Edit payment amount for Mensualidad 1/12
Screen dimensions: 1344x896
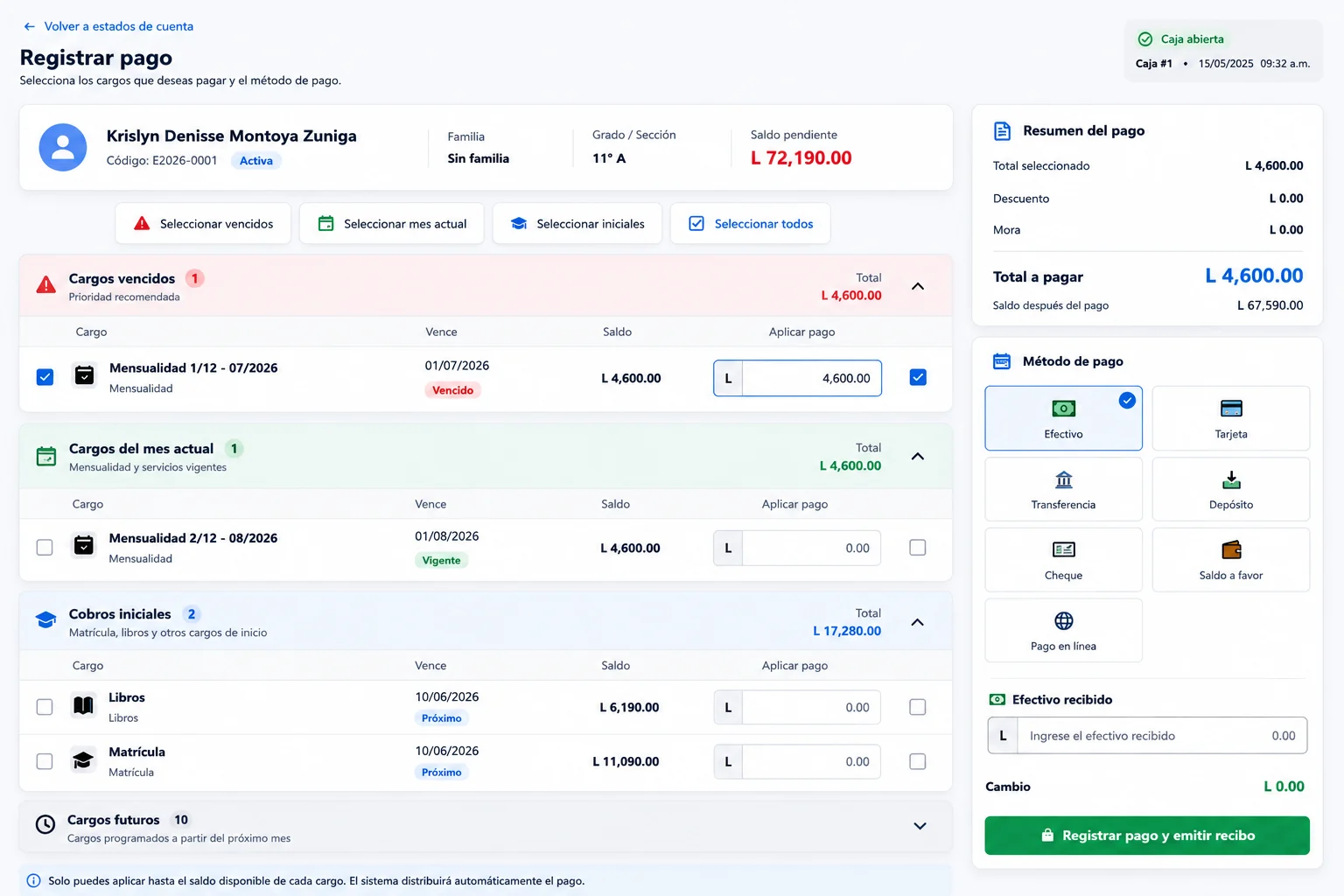(x=797, y=378)
